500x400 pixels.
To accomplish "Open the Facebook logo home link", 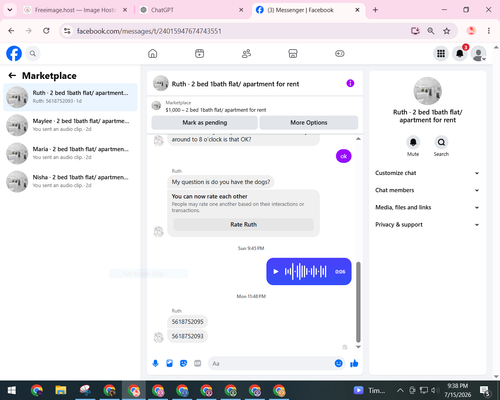I will [x=14, y=53].
